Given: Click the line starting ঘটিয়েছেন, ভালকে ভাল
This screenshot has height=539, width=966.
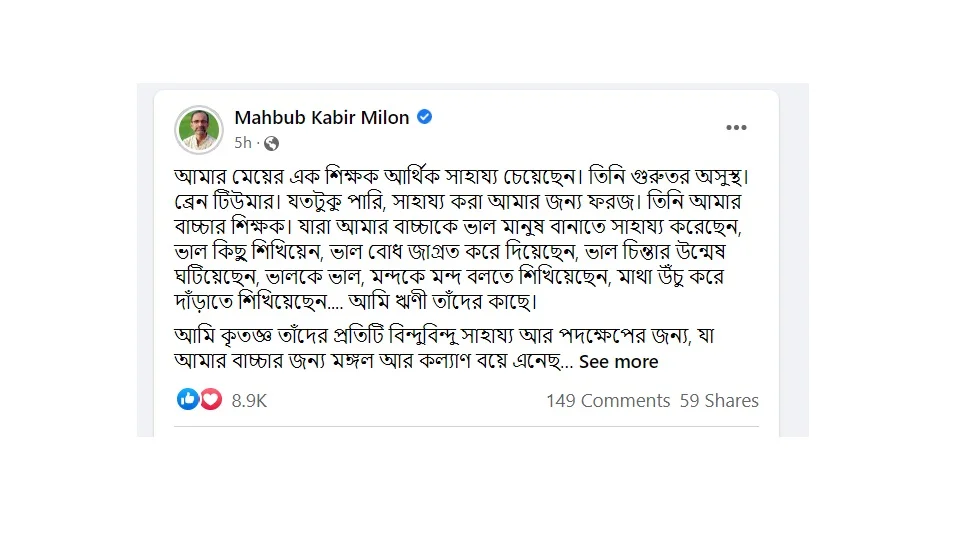Looking at the screenshot, I should point(449,277).
